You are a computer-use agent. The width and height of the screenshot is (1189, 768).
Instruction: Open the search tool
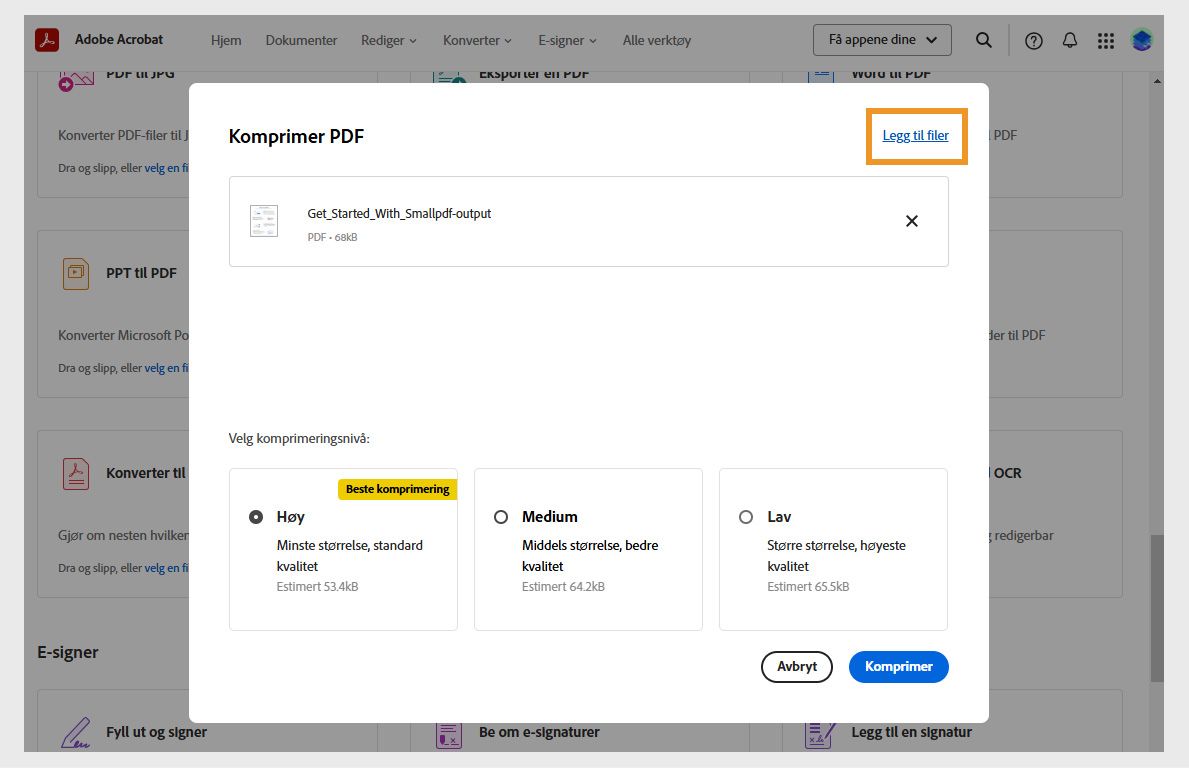pyautogui.click(x=983, y=40)
